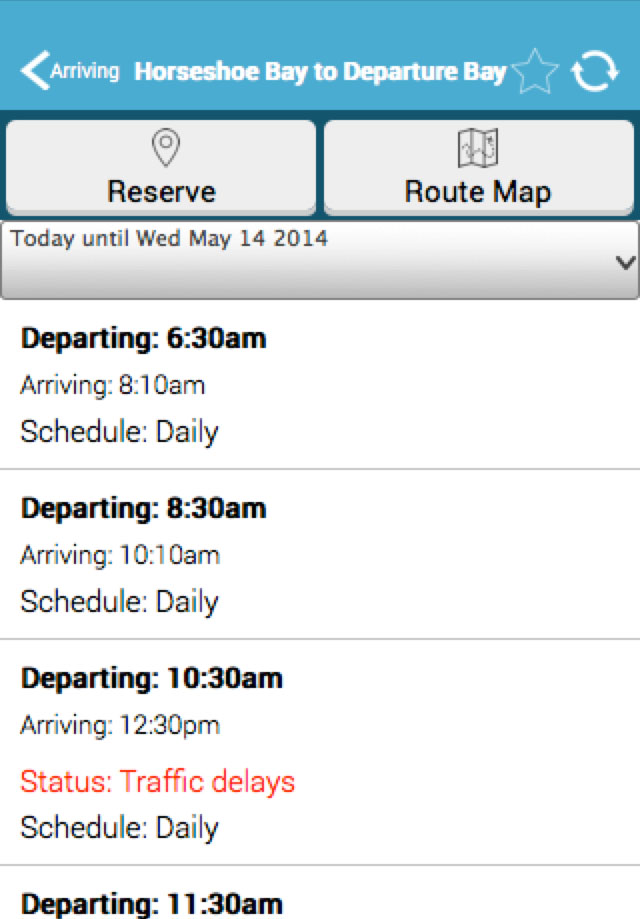Screen dimensions: 640x919
Task: Tap the 'Arriving: 8:10am' line
Action: coord(113,385)
